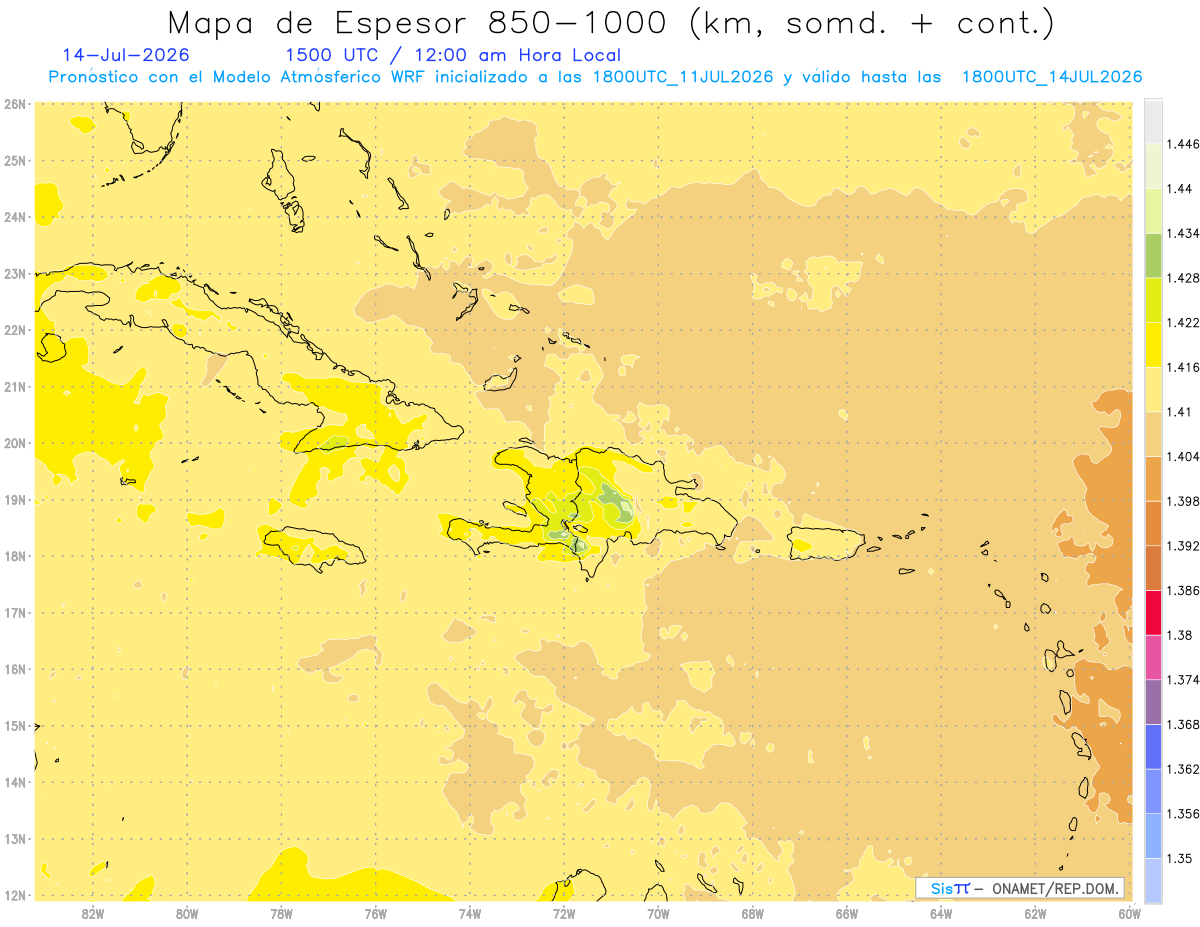The height and width of the screenshot is (927, 1200).
Task: Click the legend value "1.416"
Action: coord(1181,367)
